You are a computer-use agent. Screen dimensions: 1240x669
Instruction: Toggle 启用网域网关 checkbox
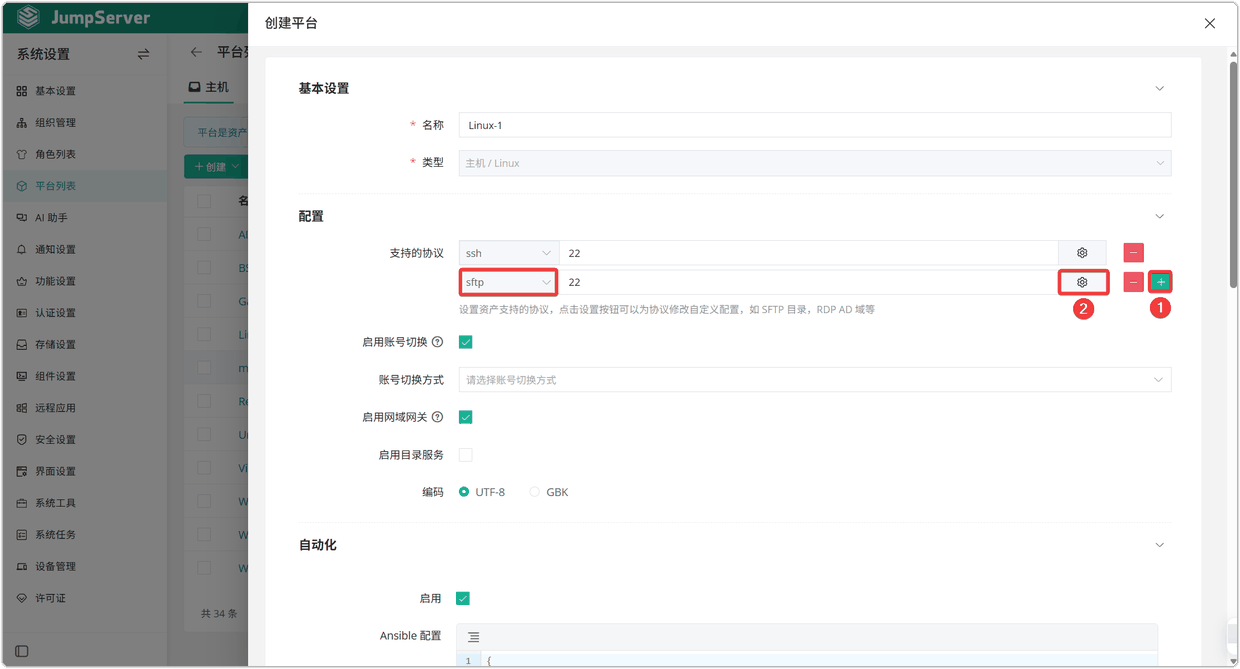(x=465, y=417)
